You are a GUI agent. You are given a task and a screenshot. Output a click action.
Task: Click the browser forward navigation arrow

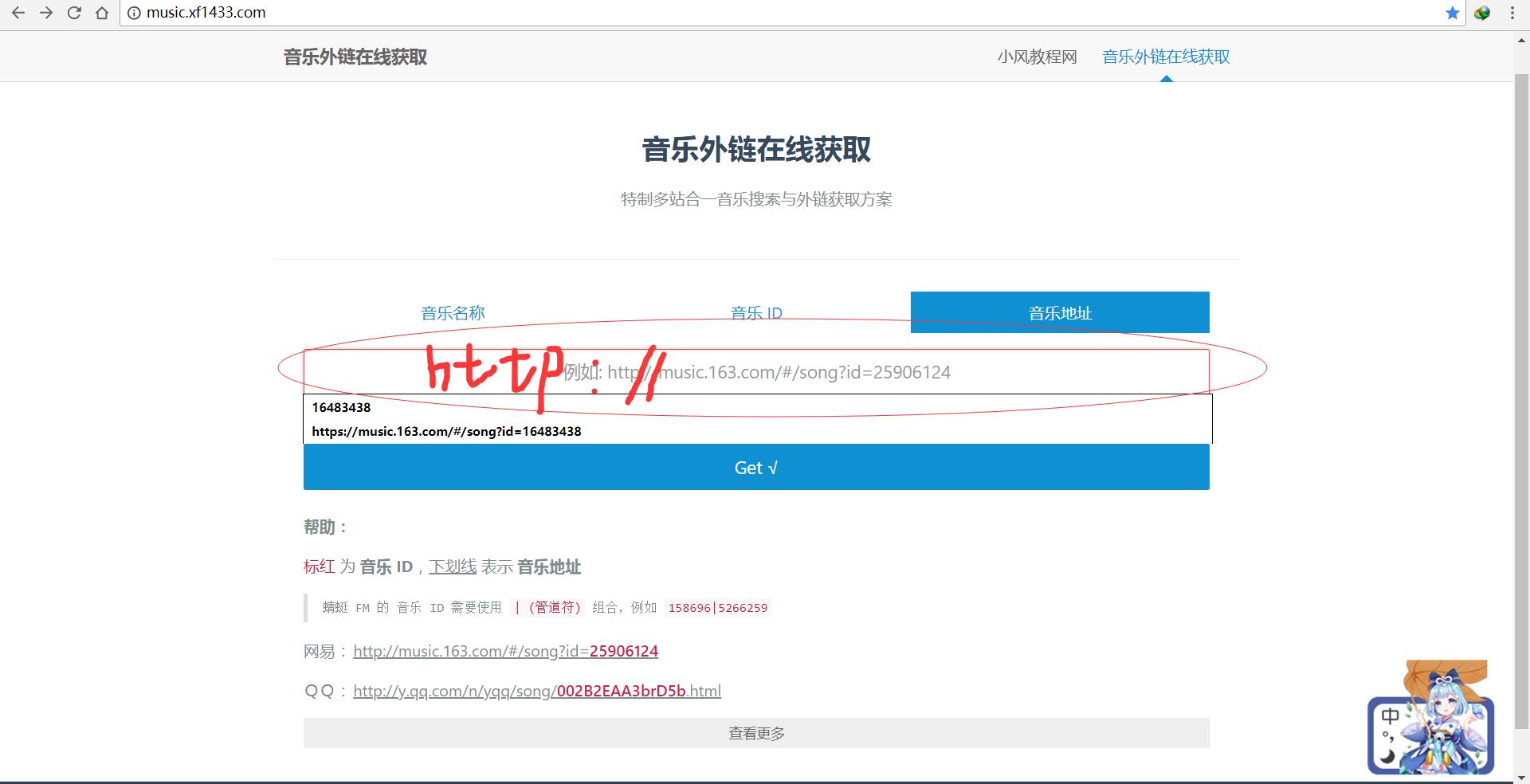pos(48,13)
